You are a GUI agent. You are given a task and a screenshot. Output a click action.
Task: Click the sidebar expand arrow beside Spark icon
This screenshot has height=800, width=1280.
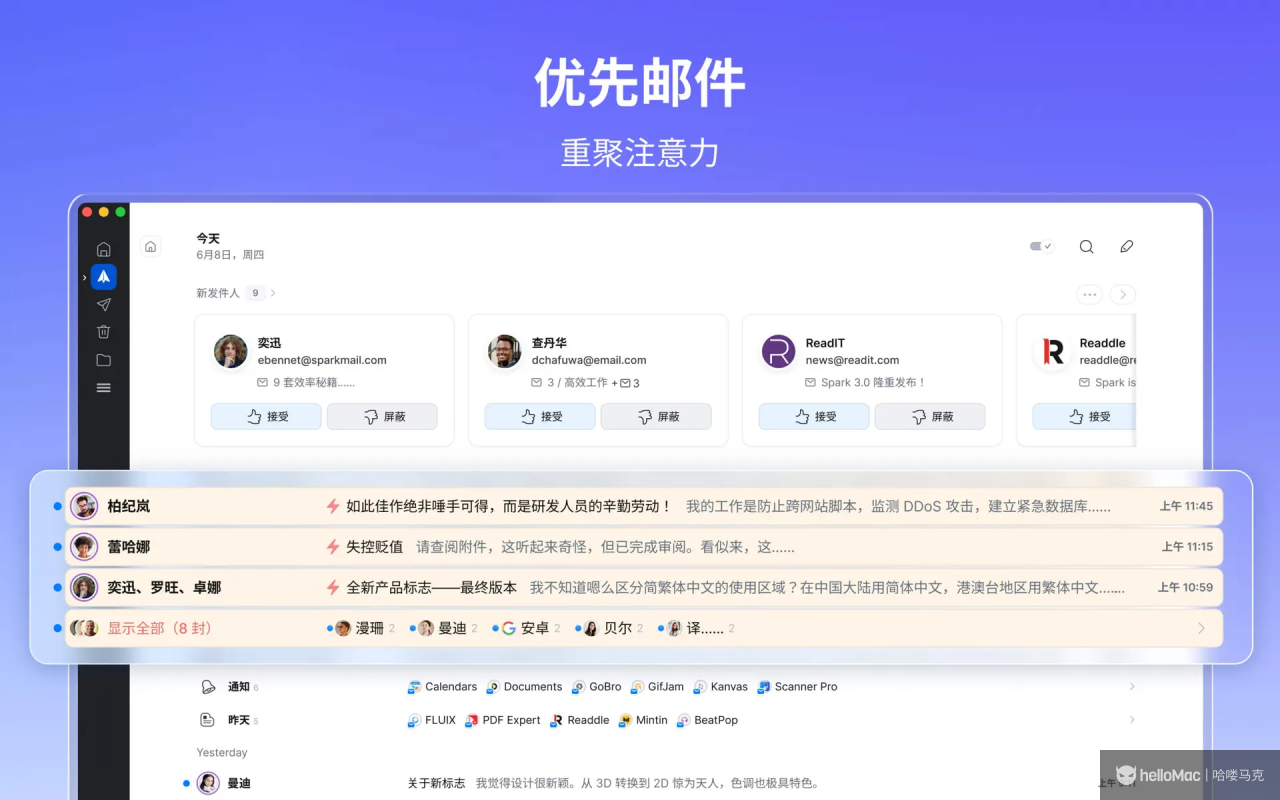[x=84, y=278]
